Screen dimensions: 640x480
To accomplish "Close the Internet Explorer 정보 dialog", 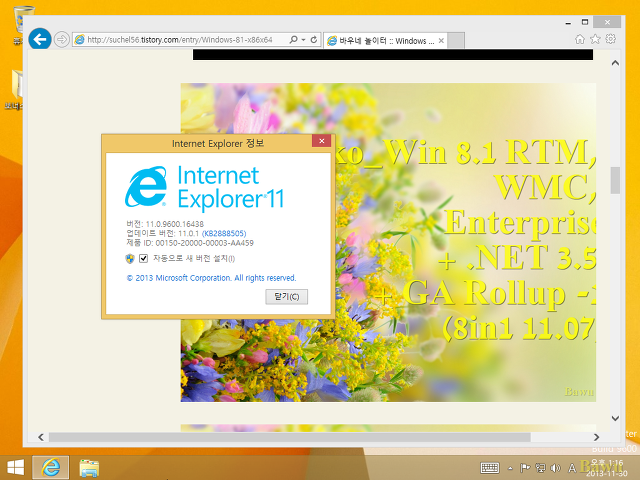I will click(322, 141).
